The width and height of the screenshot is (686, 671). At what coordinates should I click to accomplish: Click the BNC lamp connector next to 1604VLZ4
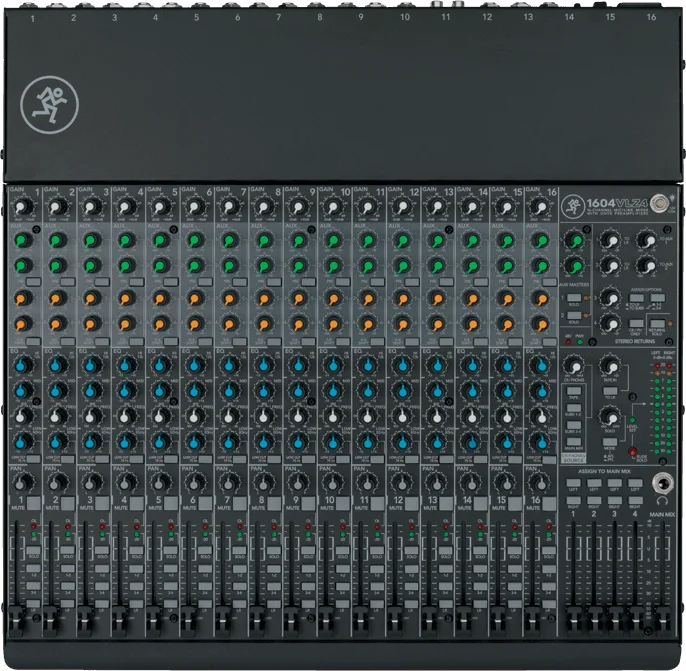coord(658,203)
